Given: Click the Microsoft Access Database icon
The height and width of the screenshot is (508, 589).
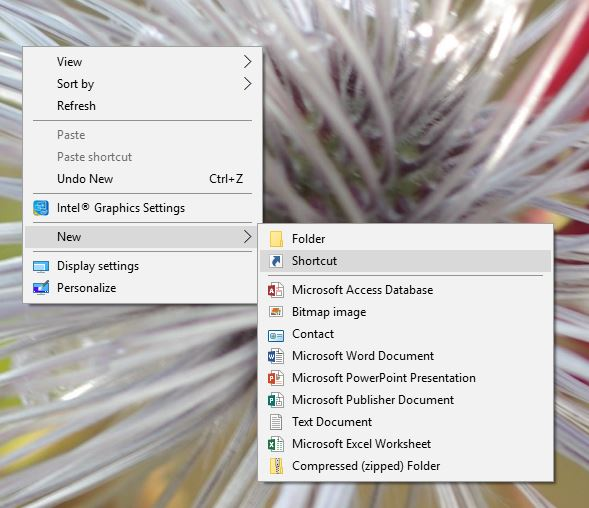Looking at the screenshot, I should (276, 290).
